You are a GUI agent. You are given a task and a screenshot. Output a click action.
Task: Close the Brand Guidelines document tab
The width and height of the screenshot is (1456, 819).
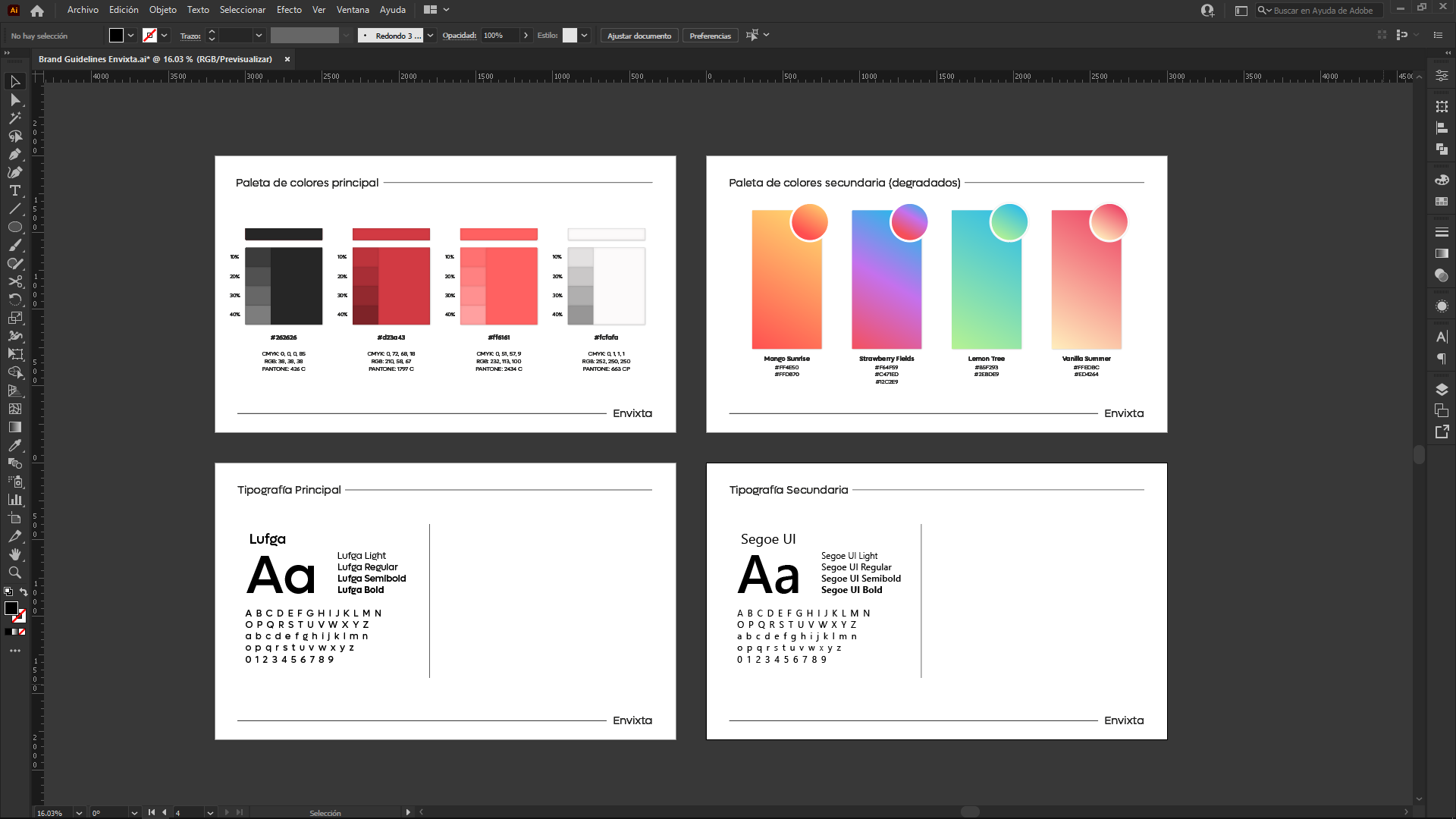click(x=287, y=59)
